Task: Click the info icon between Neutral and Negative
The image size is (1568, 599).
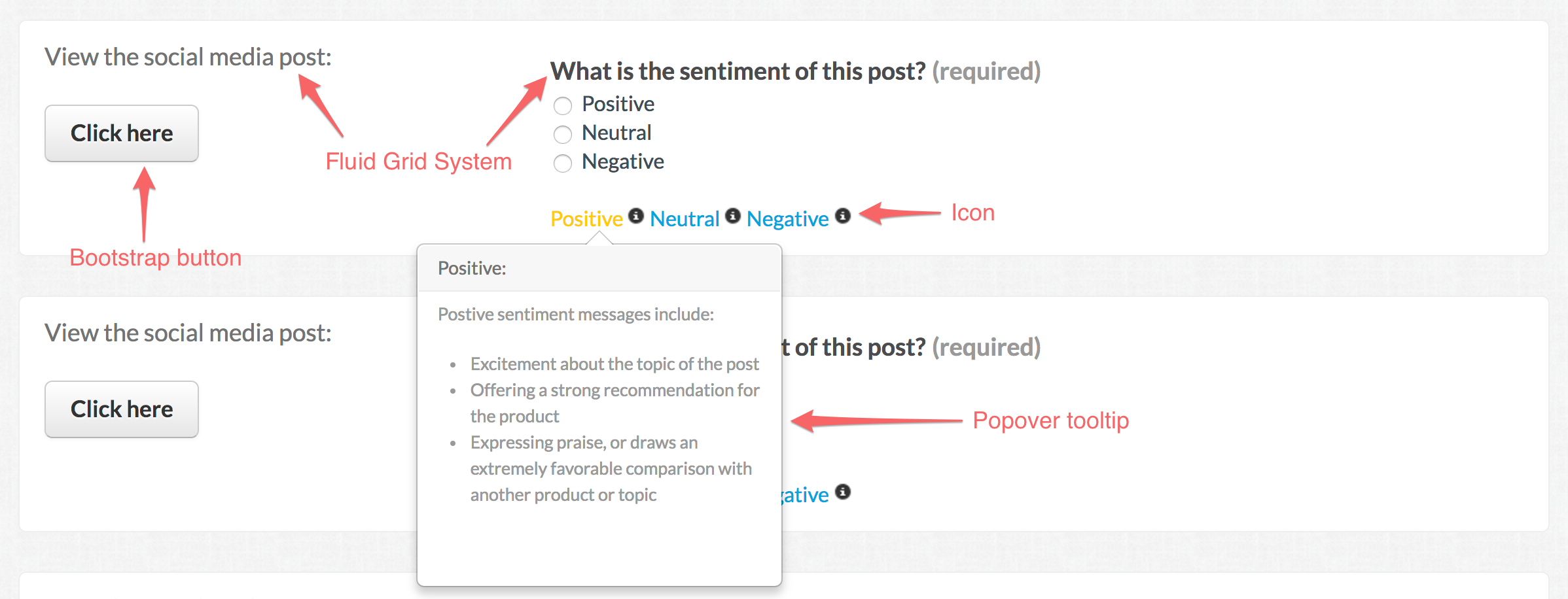Action: click(x=732, y=216)
